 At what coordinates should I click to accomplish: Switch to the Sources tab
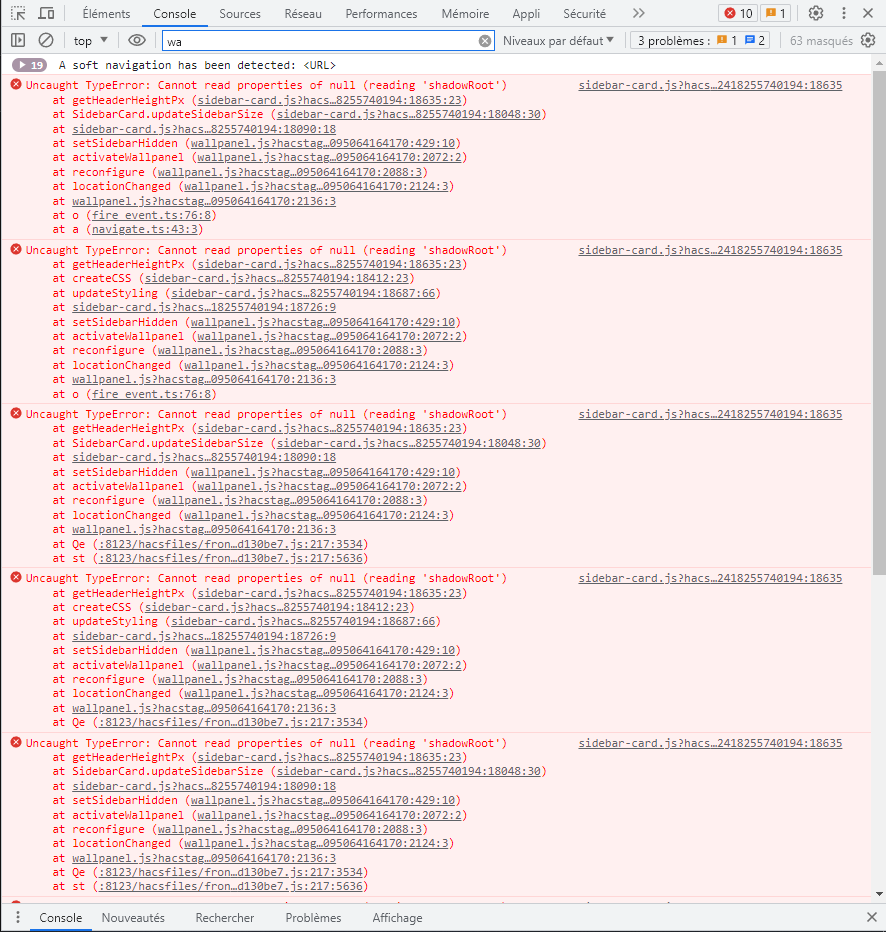coord(240,14)
